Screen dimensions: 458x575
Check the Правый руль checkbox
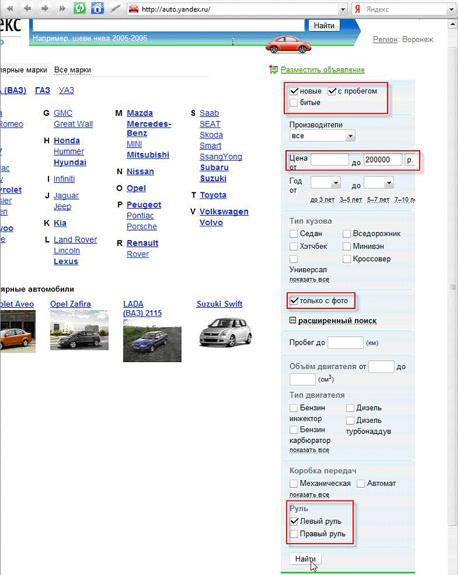point(294,534)
